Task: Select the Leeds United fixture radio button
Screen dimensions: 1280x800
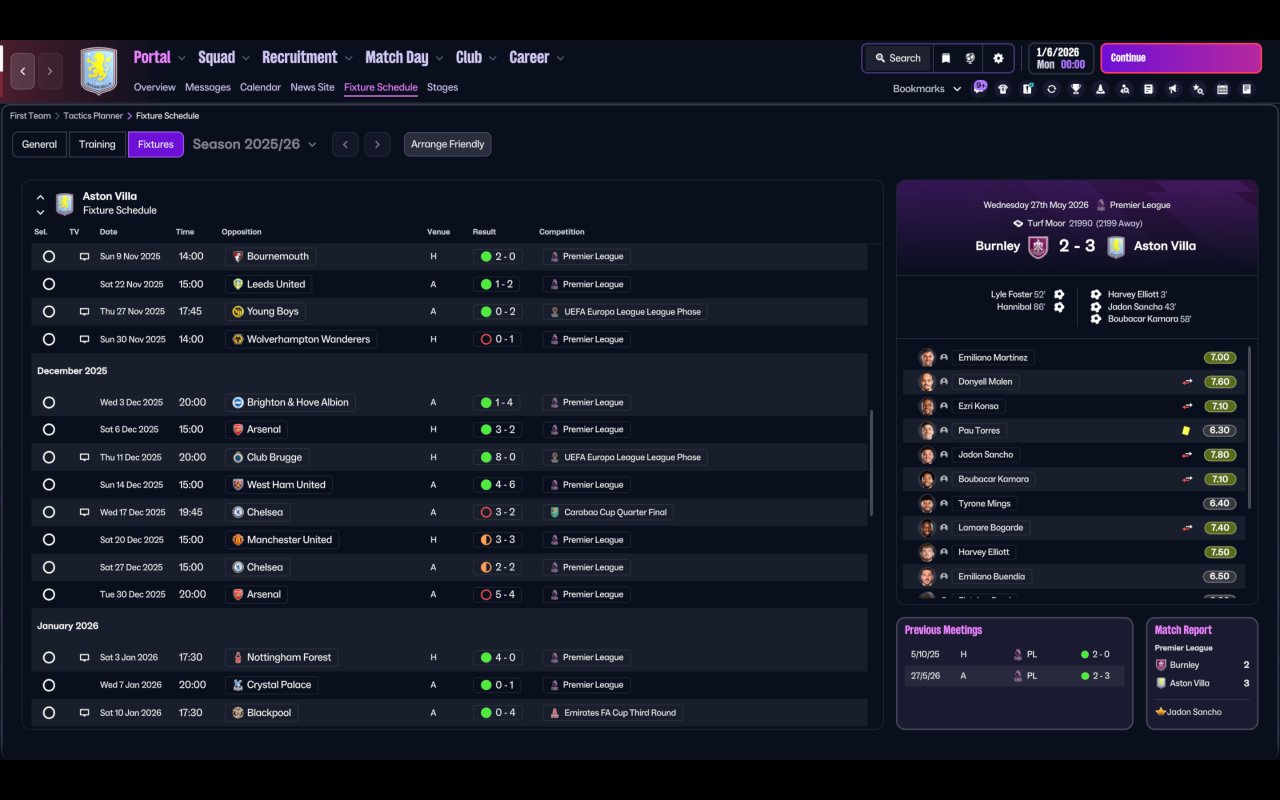Action: click(48, 284)
